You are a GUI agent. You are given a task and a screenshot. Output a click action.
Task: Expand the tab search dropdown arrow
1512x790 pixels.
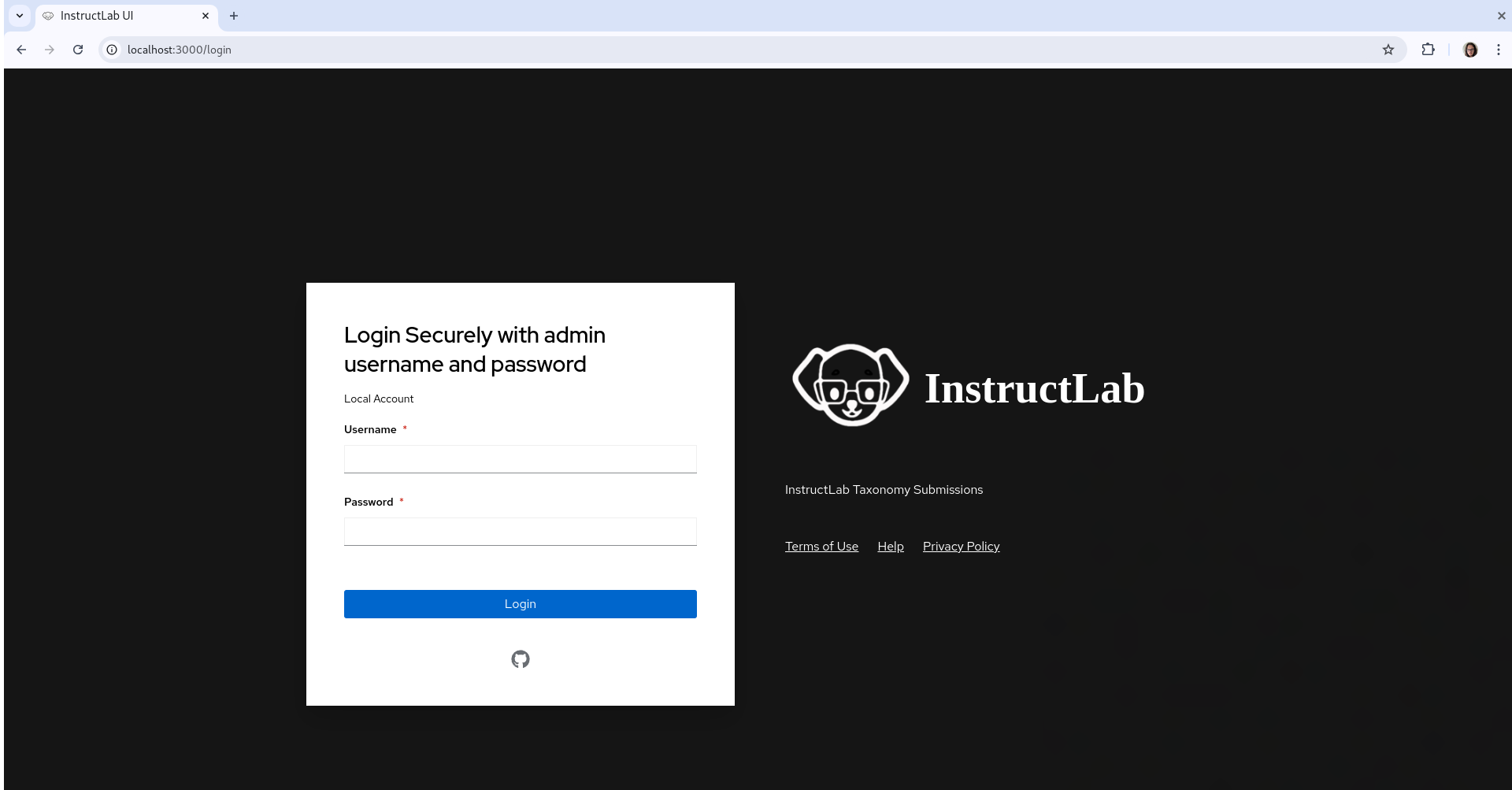coord(20,16)
